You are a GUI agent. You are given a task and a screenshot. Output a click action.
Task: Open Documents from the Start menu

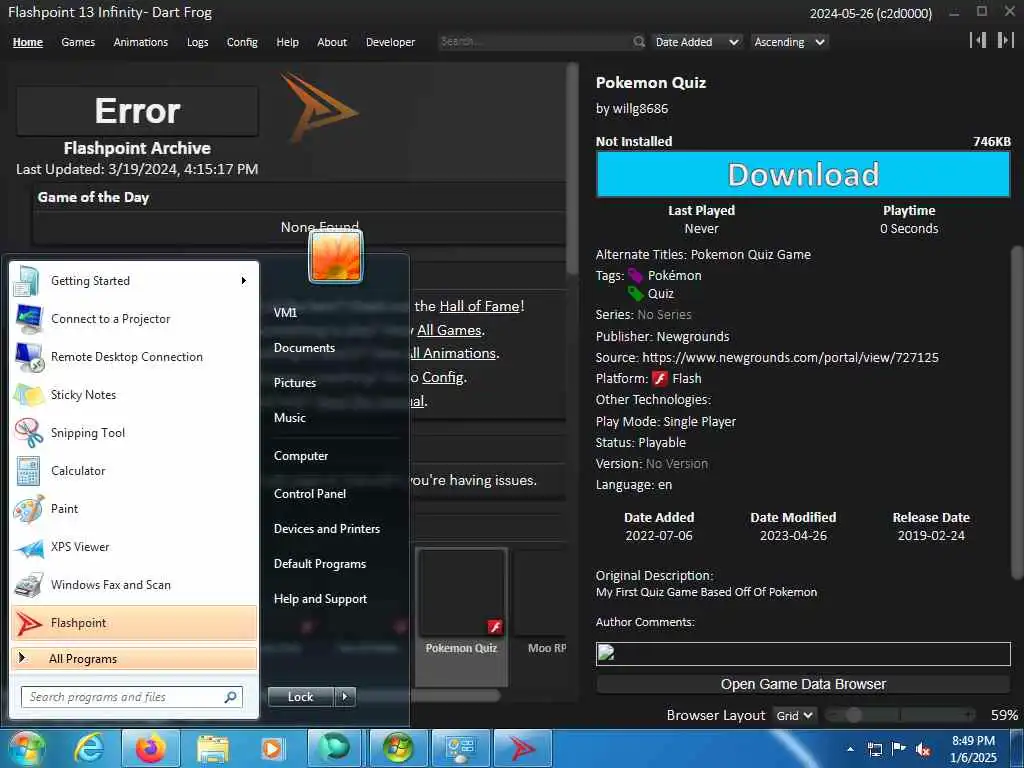(x=304, y=348)
